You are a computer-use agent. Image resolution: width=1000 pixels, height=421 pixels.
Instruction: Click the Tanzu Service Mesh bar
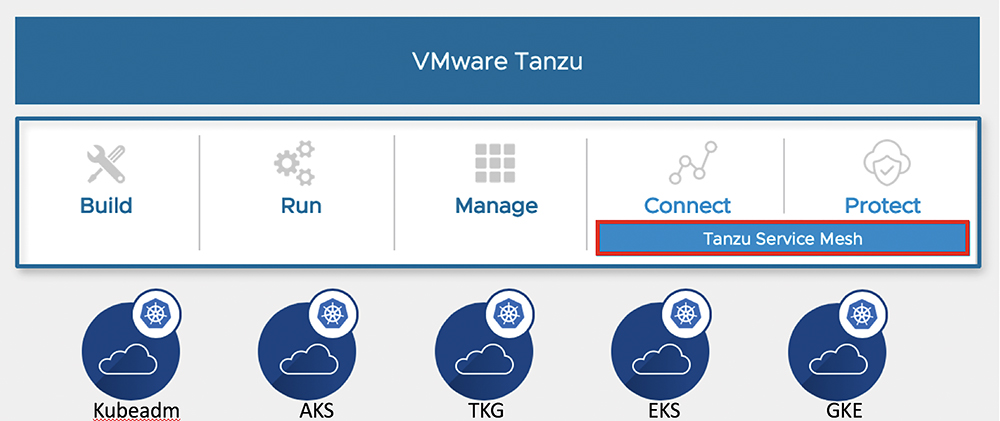(783, 239)
